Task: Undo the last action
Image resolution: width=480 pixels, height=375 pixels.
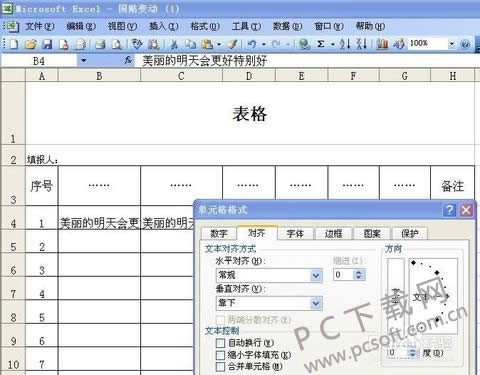Action: pos(252,44)
